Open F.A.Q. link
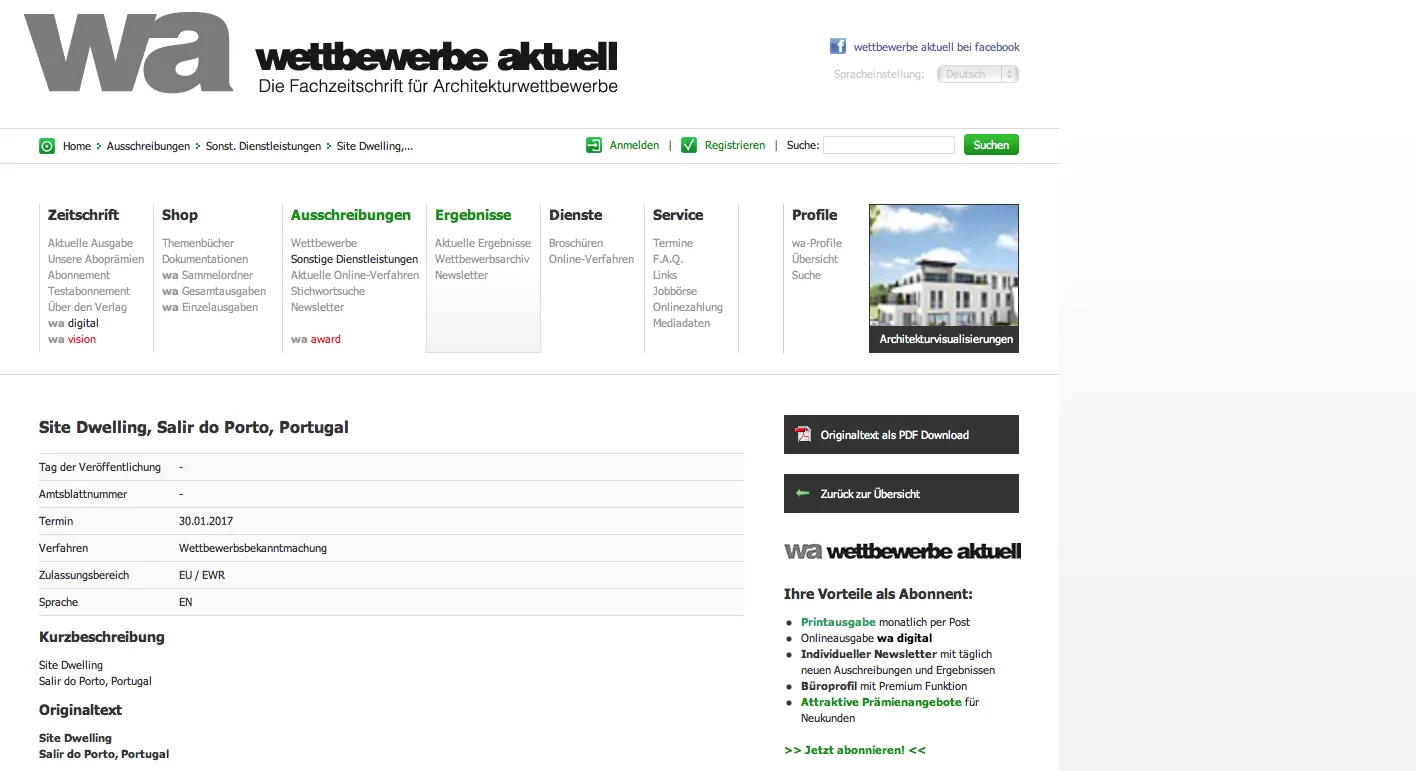1416x771 pixels. [668, 259]
